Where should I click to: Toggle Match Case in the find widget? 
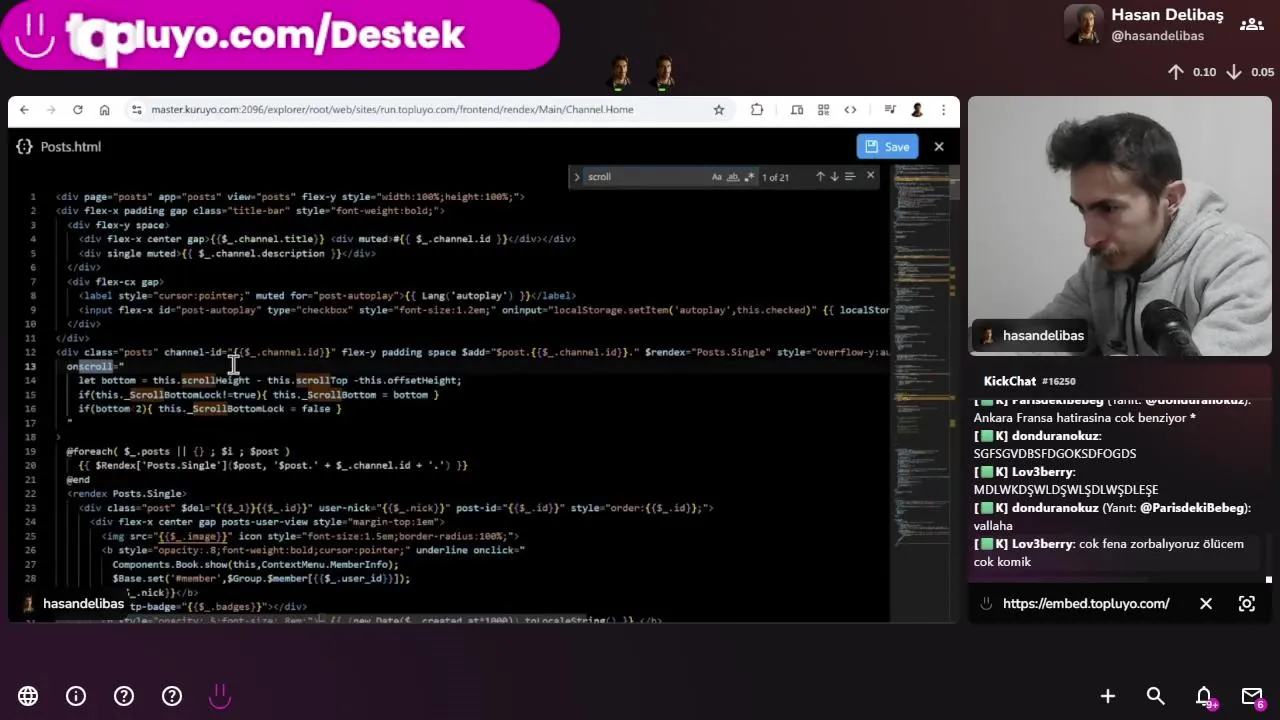click(x=716, y=177)
